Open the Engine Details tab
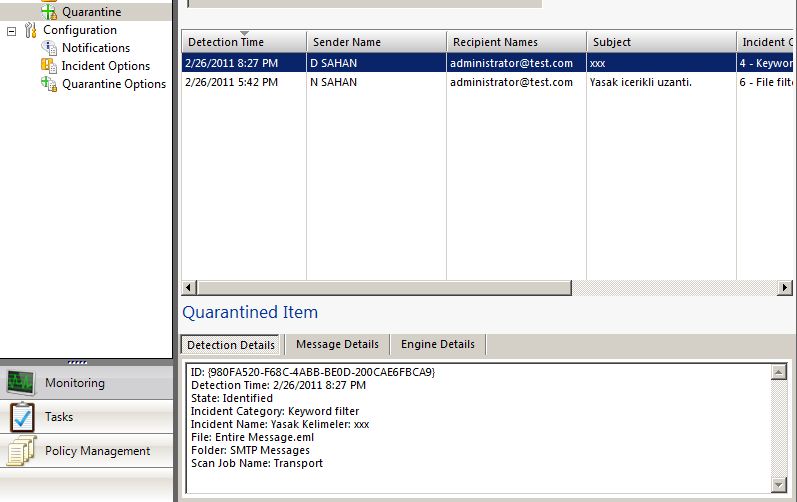The height and width of the screenshot is (502, 797). (x=437, y=344)
